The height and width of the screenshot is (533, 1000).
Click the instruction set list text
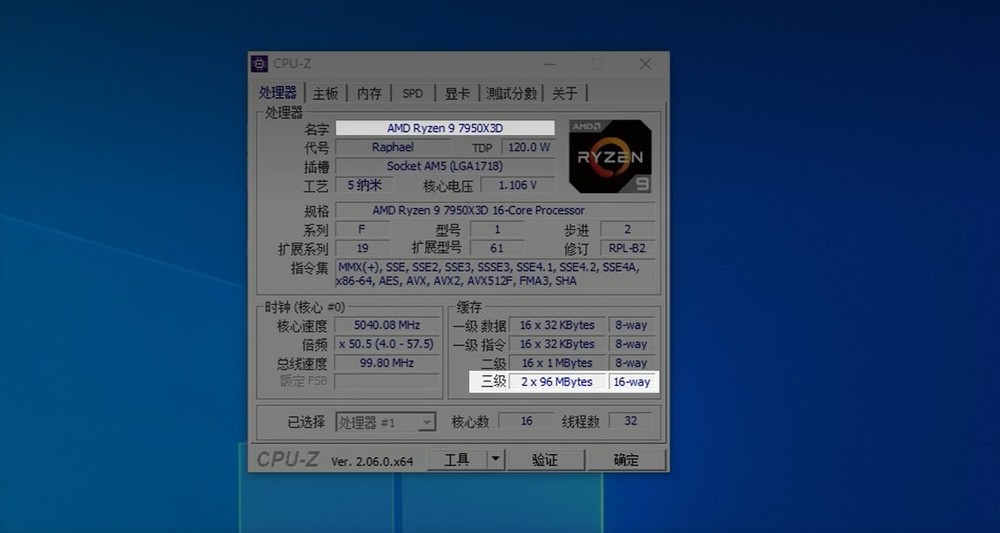coord(495,274)
